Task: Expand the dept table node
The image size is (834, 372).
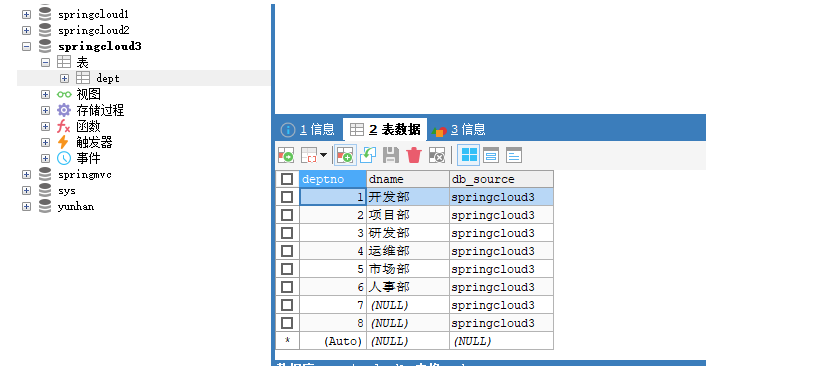Action: point(65,78)
